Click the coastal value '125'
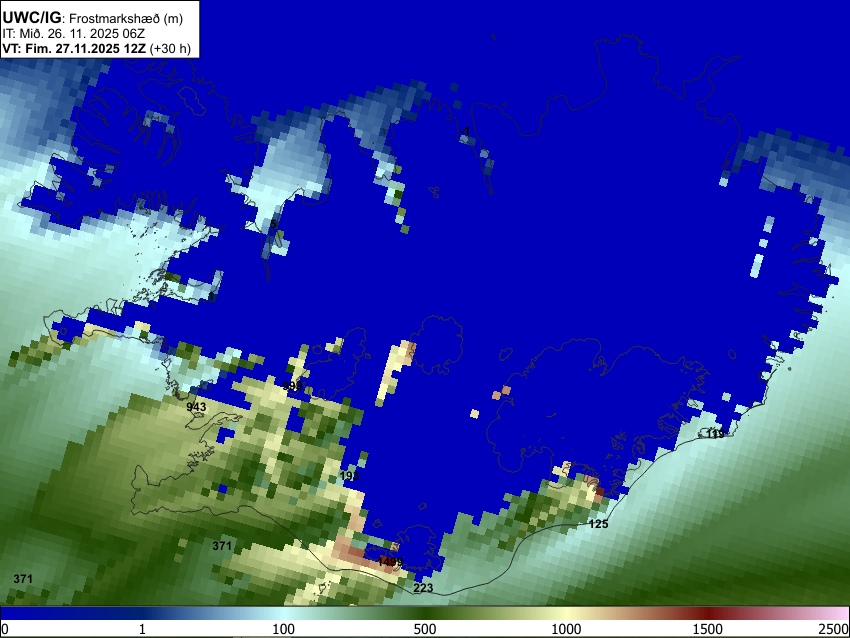Image resolution: width=850 pixels, height=638 pixels. pos(598,524)
